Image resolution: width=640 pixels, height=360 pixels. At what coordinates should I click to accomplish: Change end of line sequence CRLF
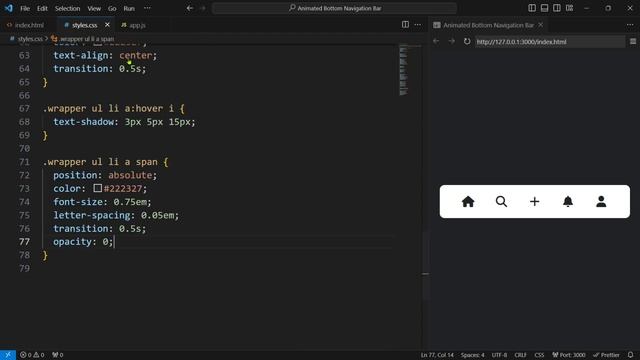[x=520, y=355]
